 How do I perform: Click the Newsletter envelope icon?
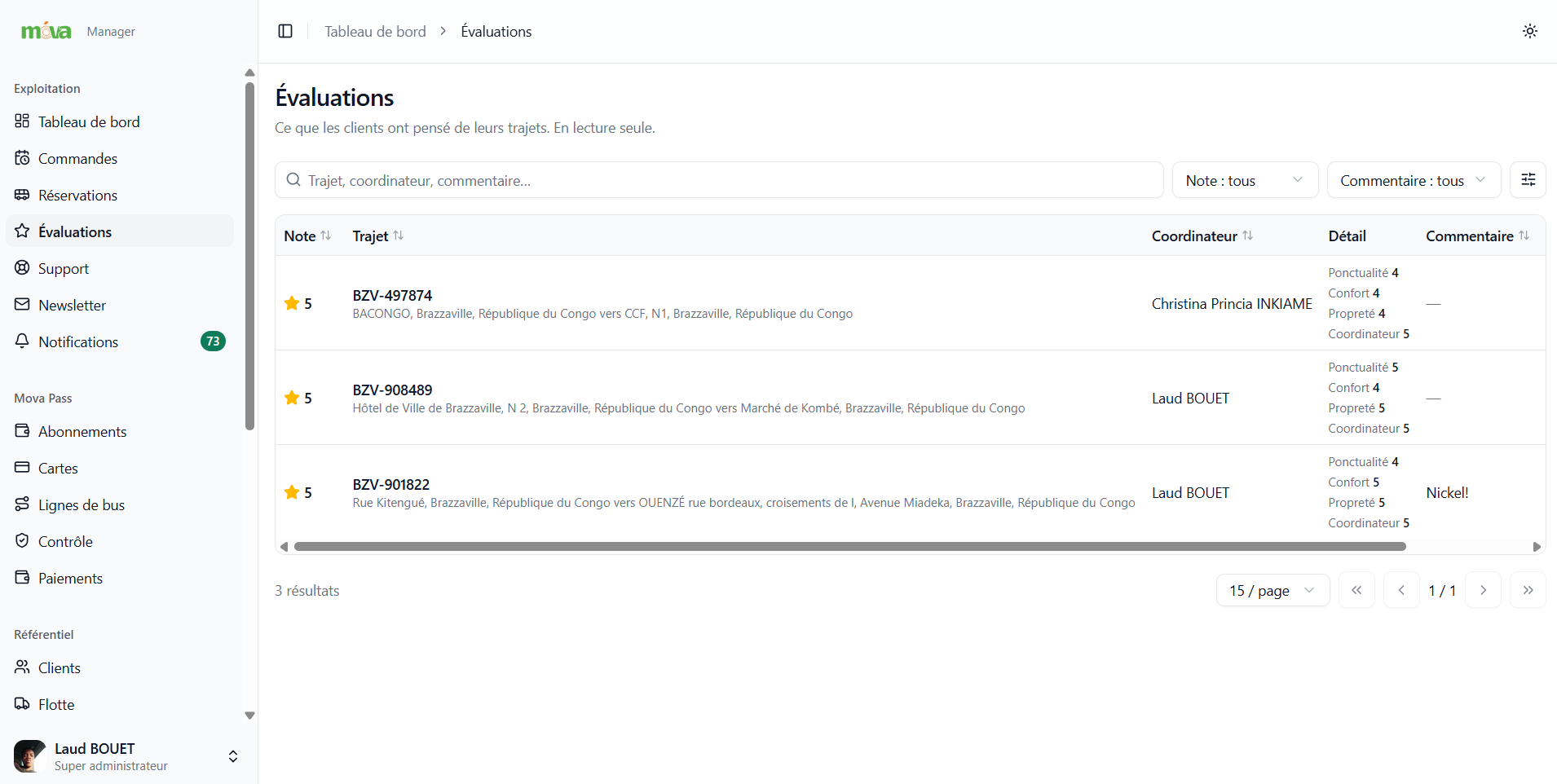pos(22,304)
